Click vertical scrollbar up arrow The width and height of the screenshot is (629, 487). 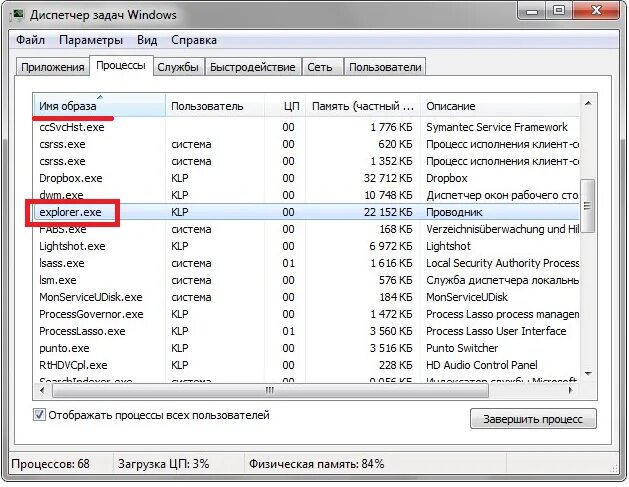pyautogui.click(x=588, y=104)
